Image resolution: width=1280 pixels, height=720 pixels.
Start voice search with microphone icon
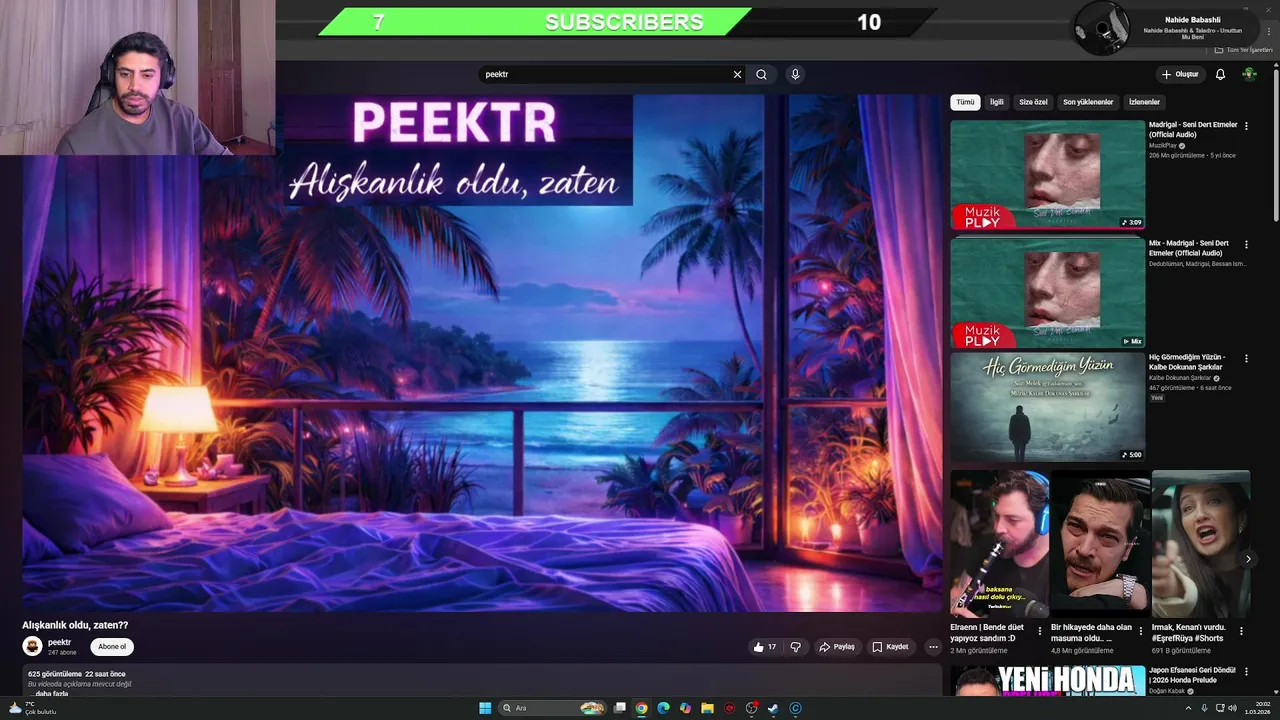(795, 74)
